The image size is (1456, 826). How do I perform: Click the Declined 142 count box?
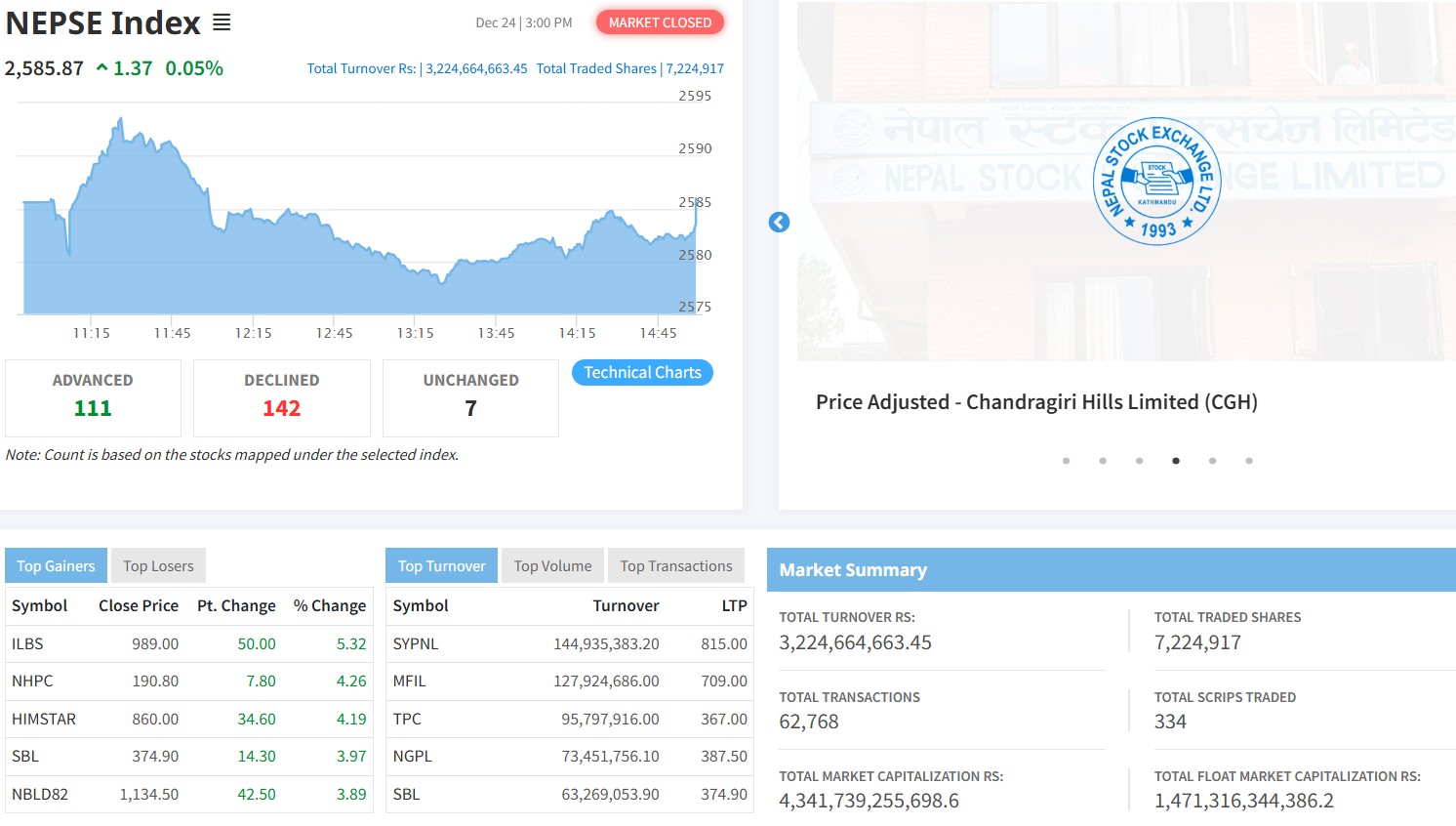(281, 397)
